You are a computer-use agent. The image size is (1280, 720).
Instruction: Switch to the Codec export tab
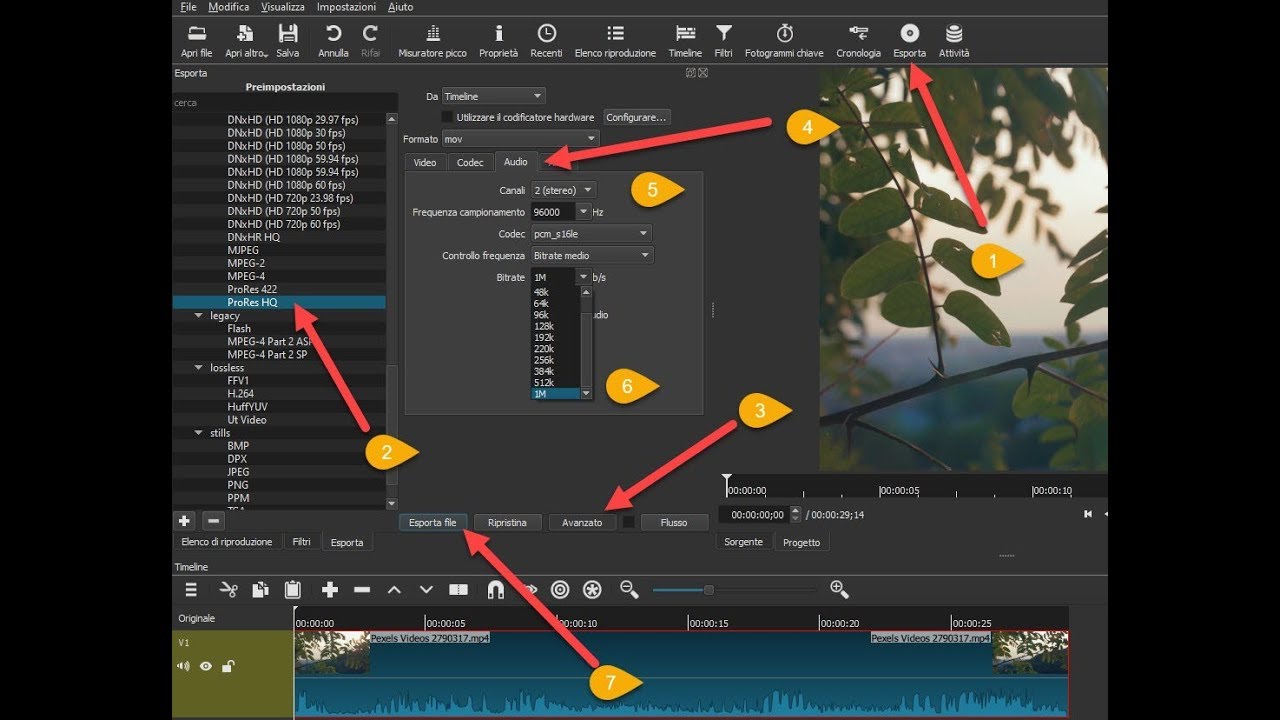(470, 162)
